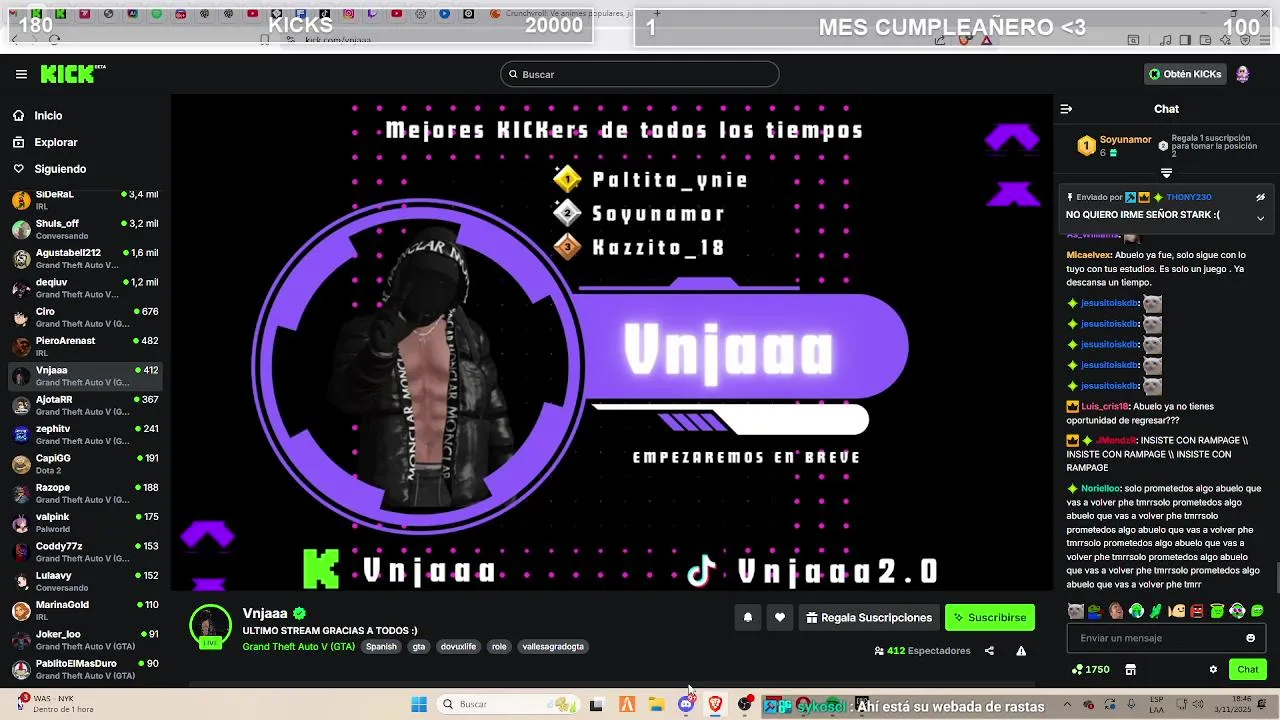
Task: Click the Windows taskbar Buscar search box
Action: [x=508, y=705]
